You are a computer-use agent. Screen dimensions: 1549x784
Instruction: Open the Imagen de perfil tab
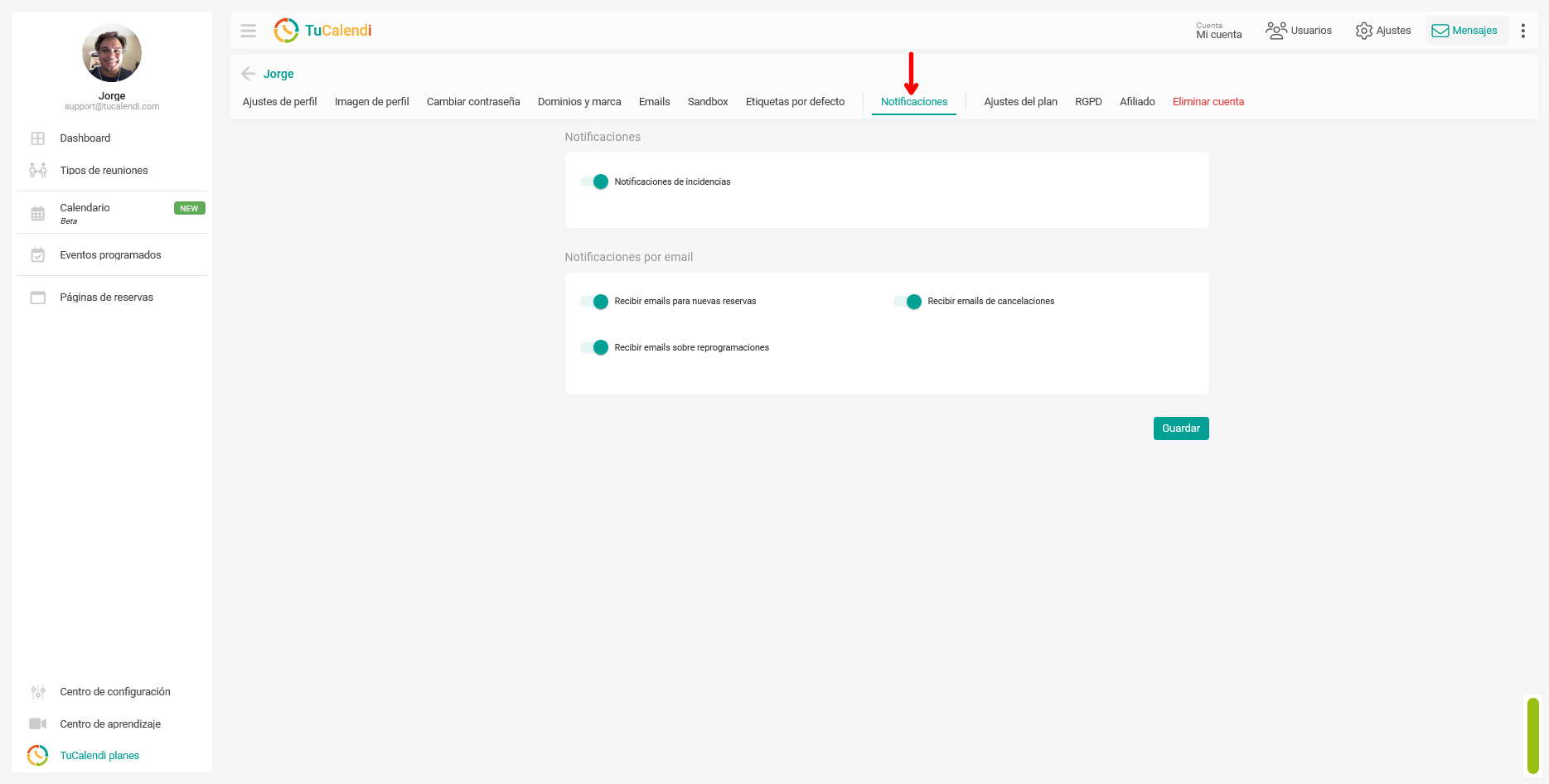[x=372, y=102]
